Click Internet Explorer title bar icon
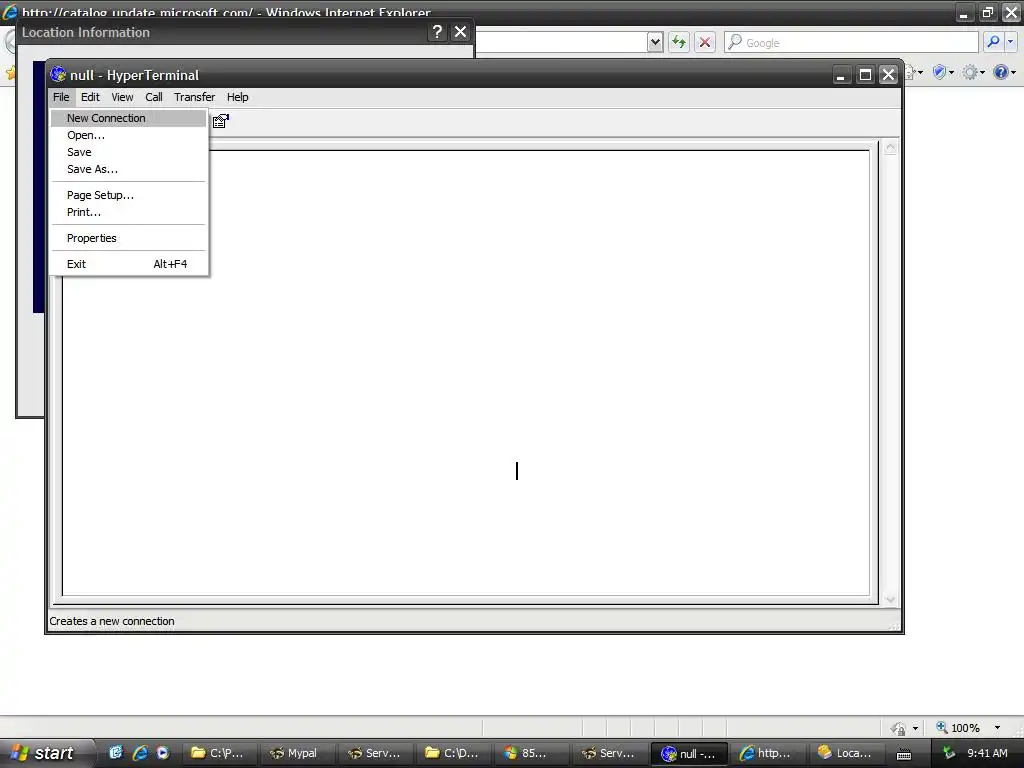The image size is (1024, 768). click(x=10, y=11)
